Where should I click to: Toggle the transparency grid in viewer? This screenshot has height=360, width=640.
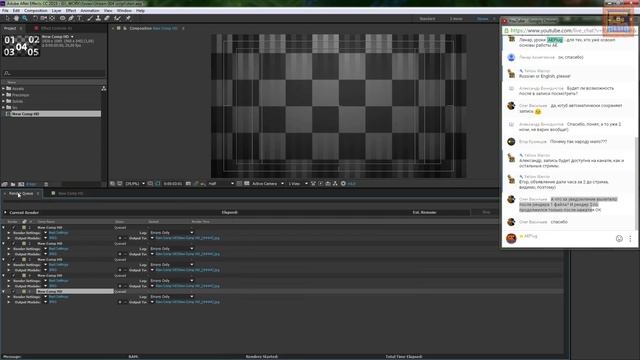point(247,184)
